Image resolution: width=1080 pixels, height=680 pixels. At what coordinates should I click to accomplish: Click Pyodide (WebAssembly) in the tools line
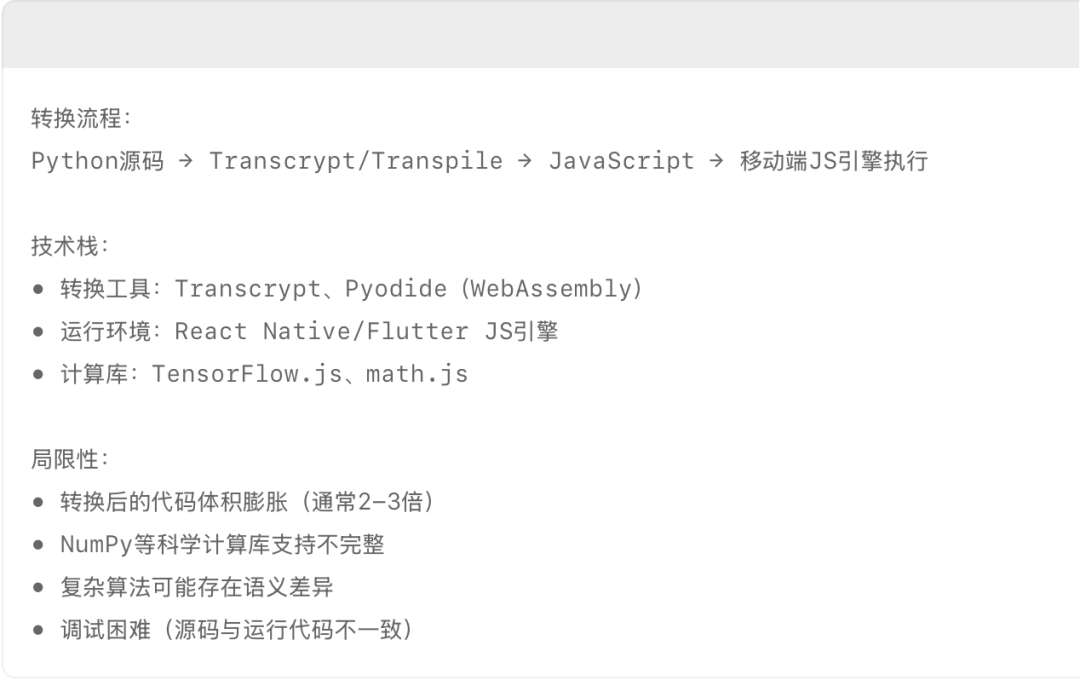[494, 288]
